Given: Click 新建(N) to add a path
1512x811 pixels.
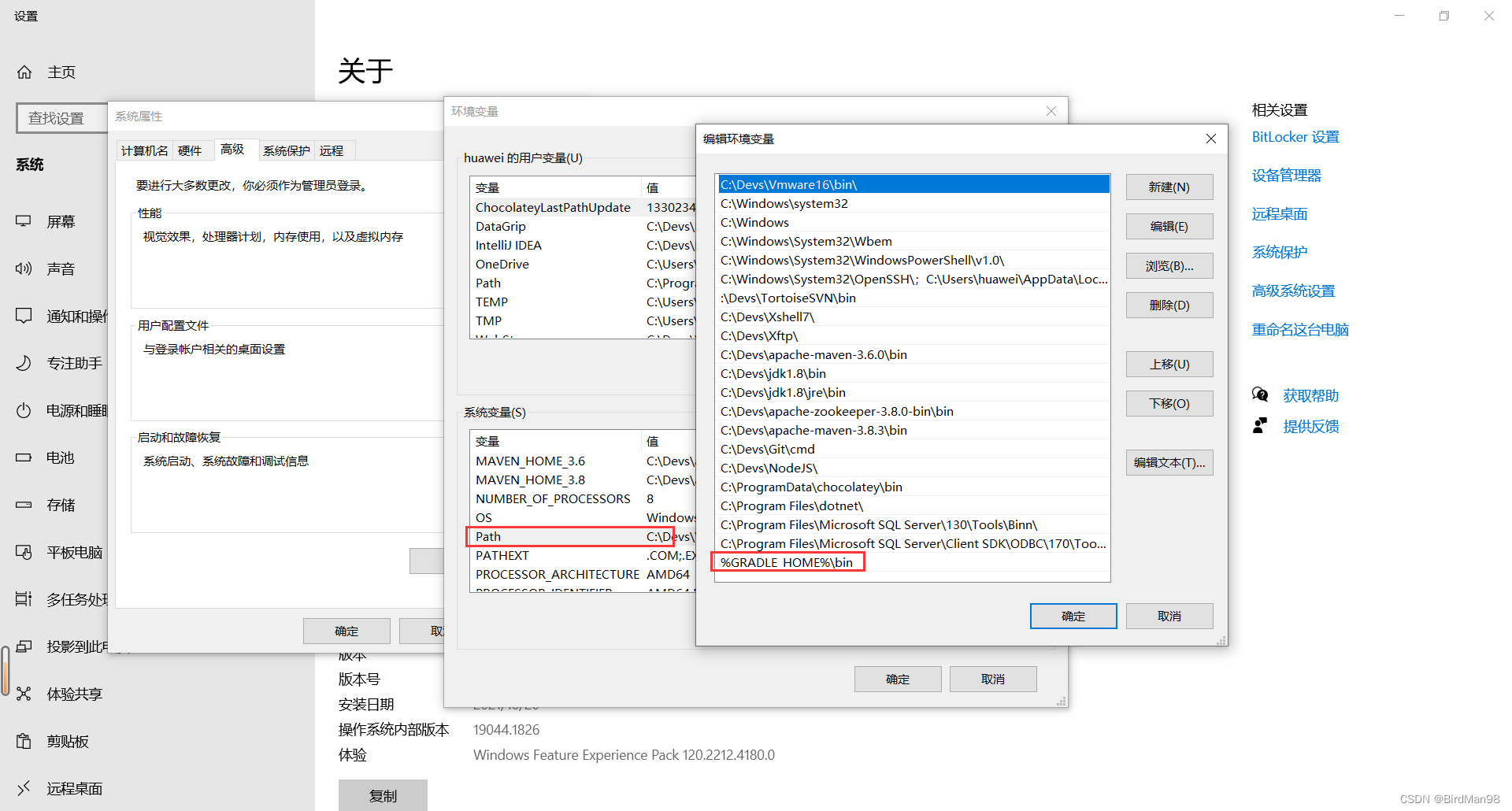Looking at the screenshot, I should click(x=1169, y=187).
